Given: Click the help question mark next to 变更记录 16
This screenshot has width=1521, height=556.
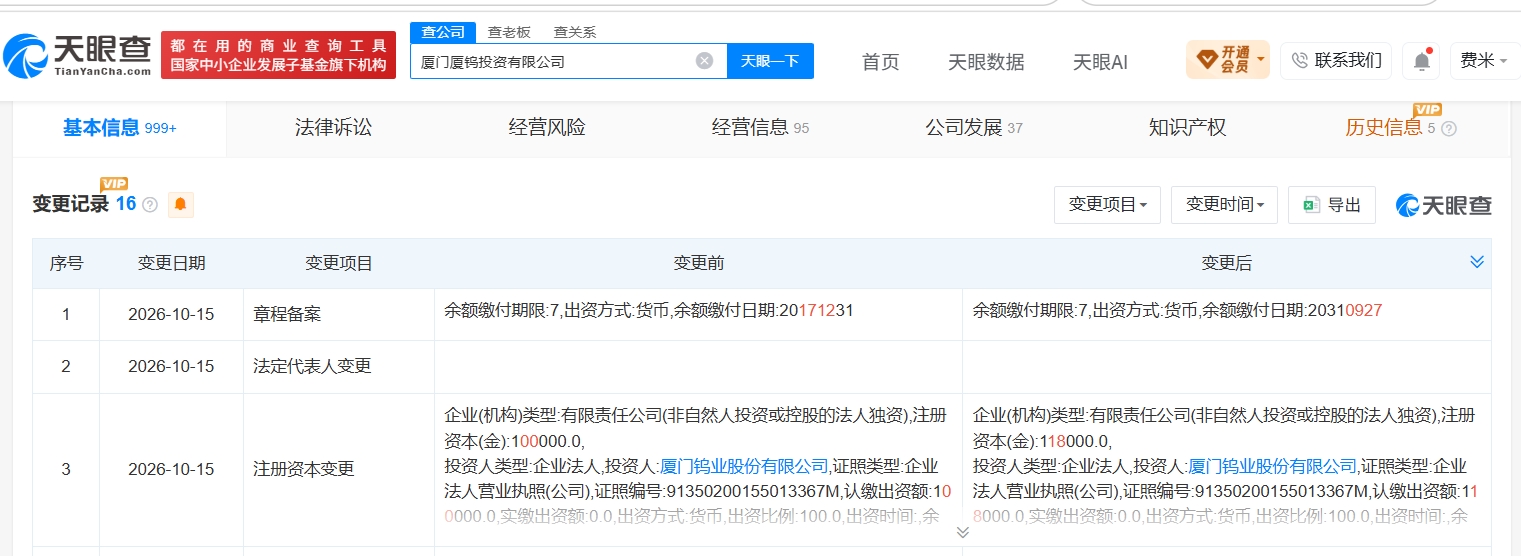Looking at the screenshot, I should tap(150, 205).
